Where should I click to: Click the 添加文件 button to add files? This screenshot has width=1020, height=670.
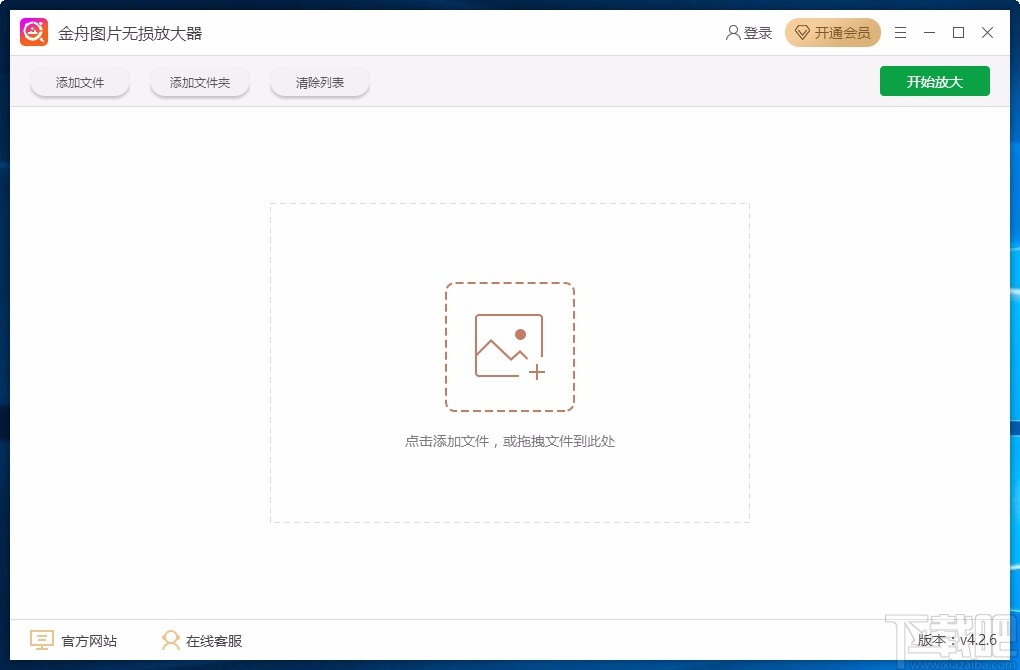tap(79, 83)
